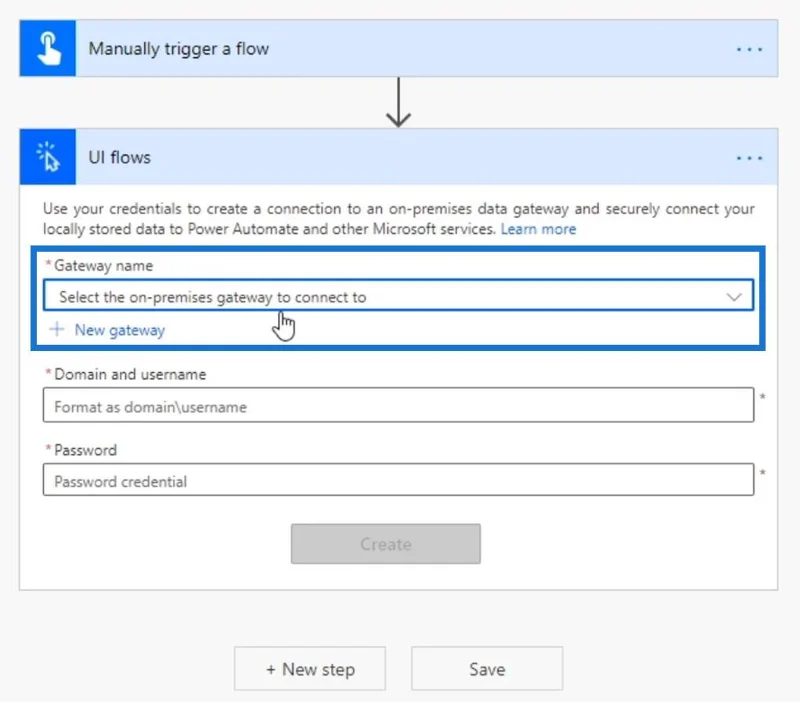Click the Domain and username label
Viewport: 800px width, 702px height.
pyautogui.click(x=130, y=374)
